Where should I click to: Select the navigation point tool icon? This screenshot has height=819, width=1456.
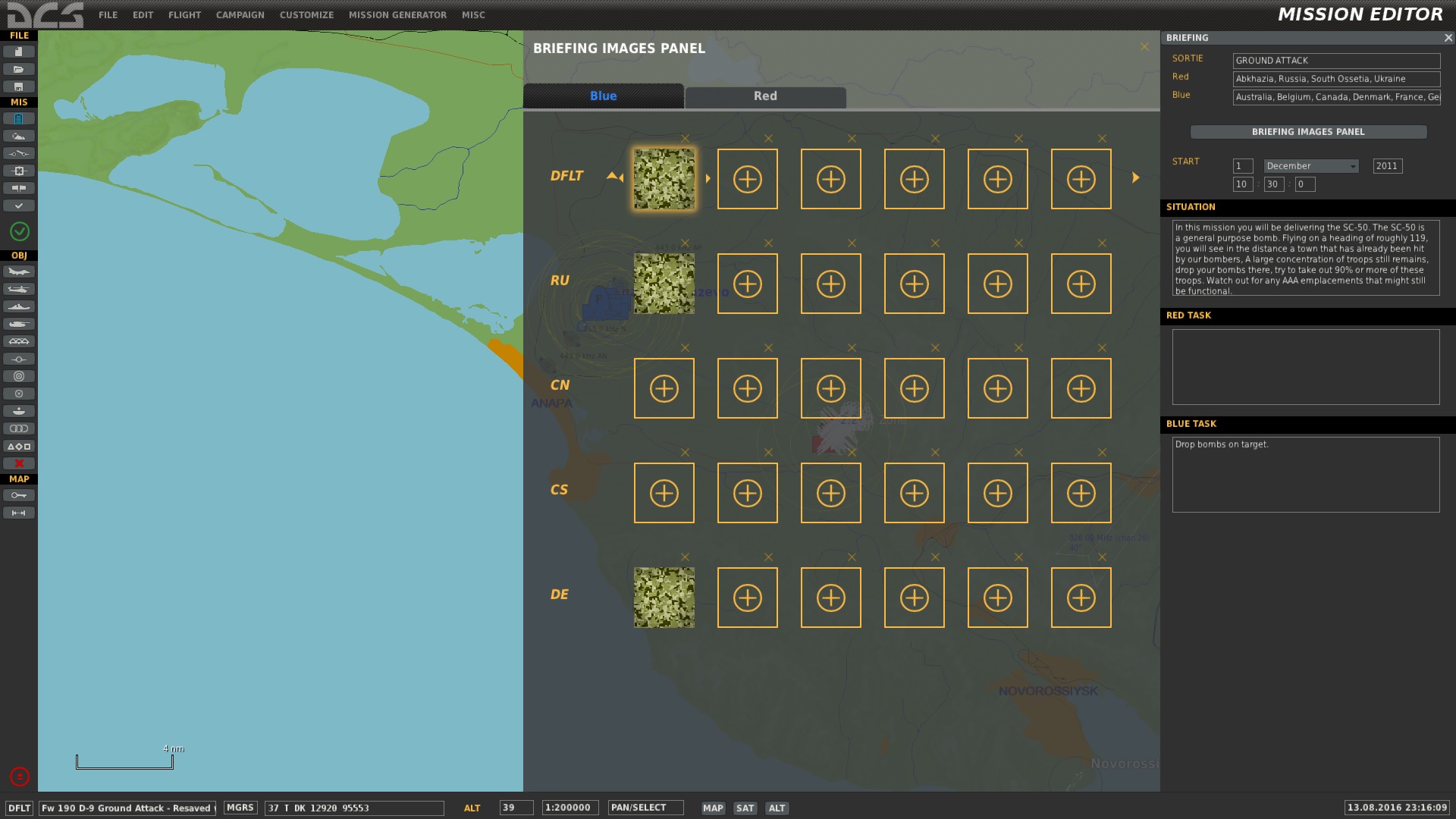pos(19,359)
